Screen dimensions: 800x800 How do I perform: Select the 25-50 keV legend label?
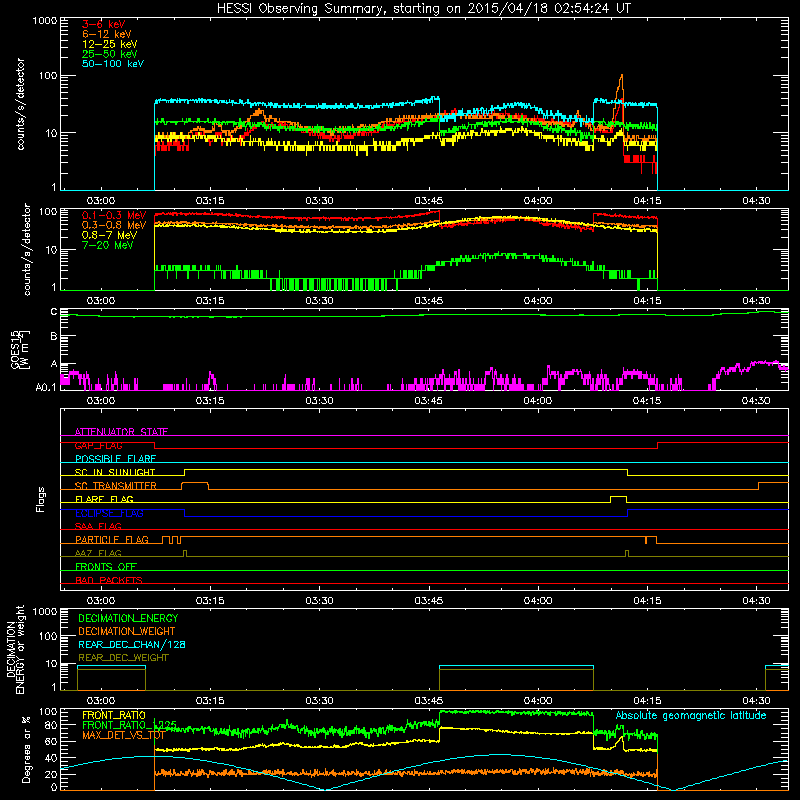(110, 54)
